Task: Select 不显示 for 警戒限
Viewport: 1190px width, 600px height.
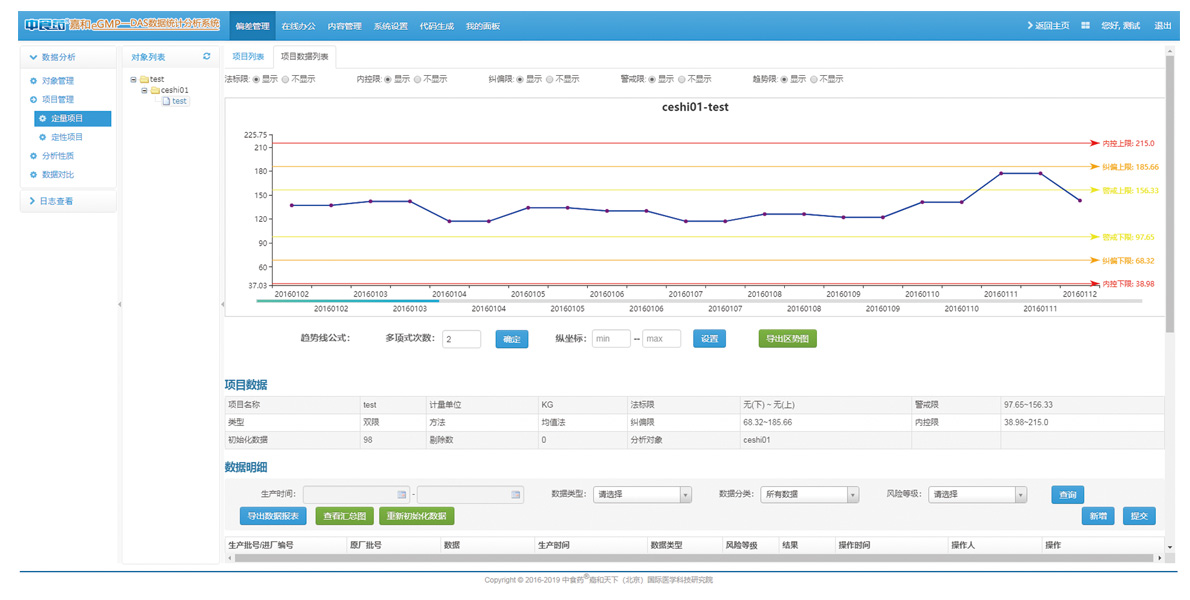Action: click(682, 78)
